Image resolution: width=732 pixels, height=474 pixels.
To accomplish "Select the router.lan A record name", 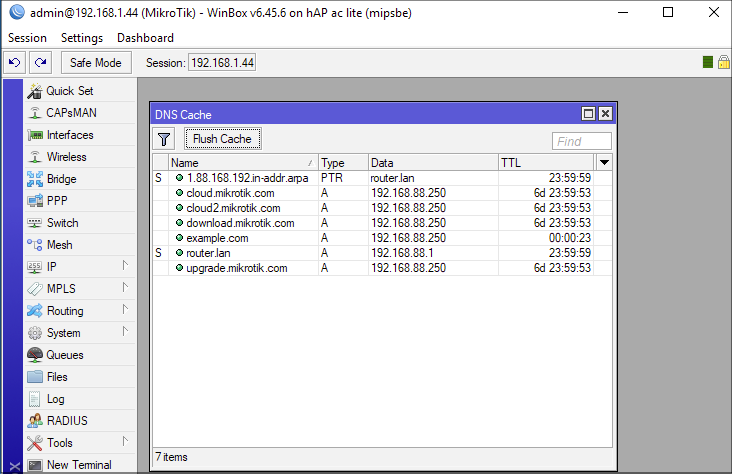I will tap(208, 253).
